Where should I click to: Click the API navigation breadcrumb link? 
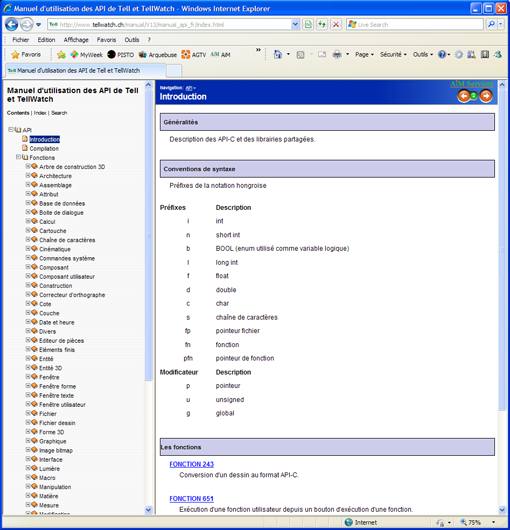pyautogui.click(x=189, y=88)
